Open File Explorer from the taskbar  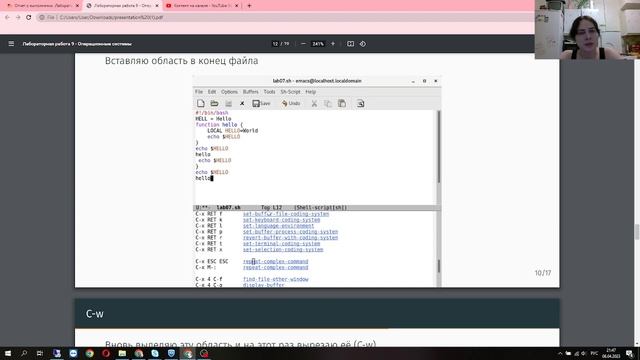tap(122, 353)
